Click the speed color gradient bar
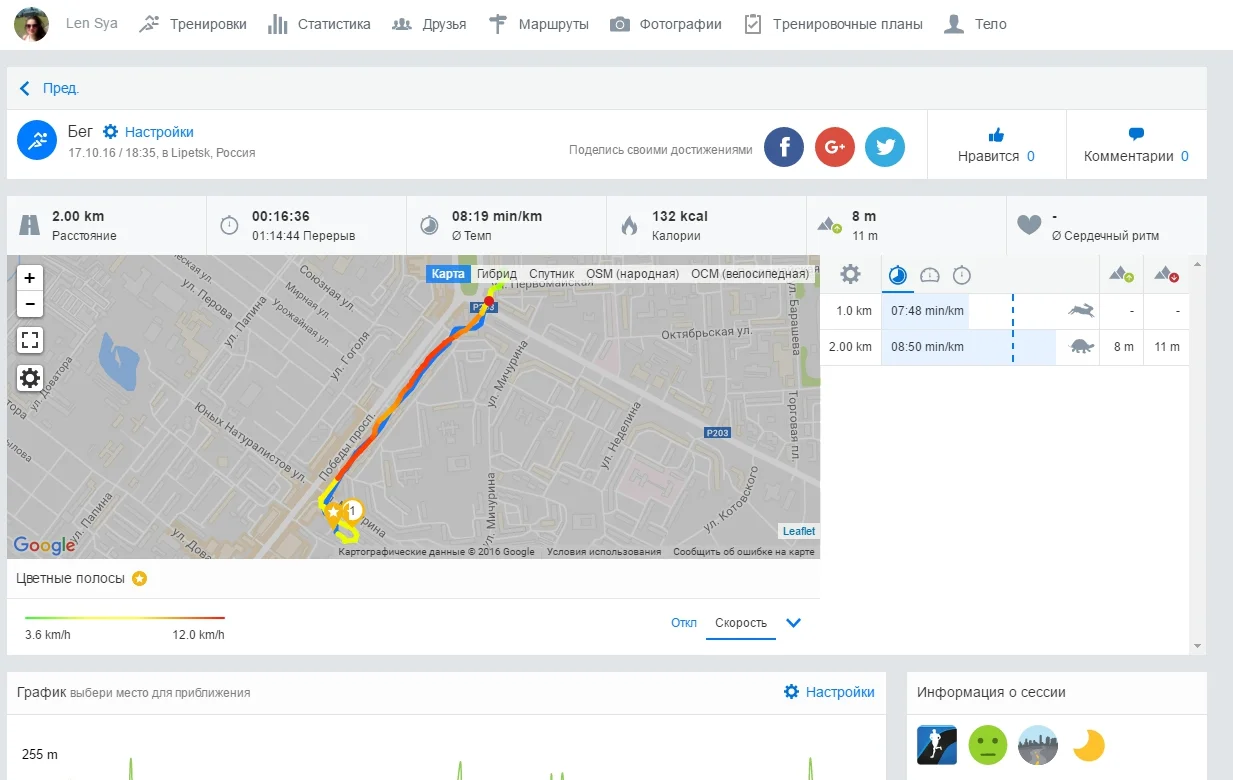 [x=125, y=618]
